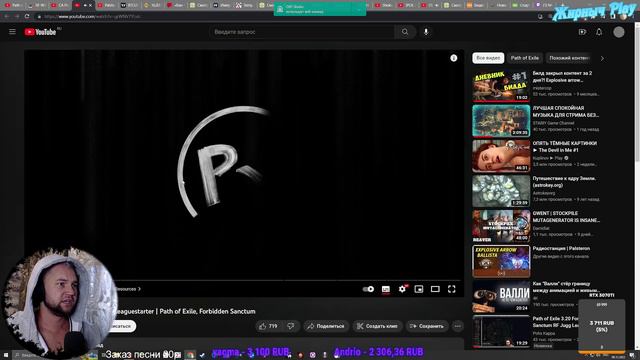Click the youtube.com address bar
Viewport: 640px width, 360px height.
pyautogui.click(x=286, y=17)
